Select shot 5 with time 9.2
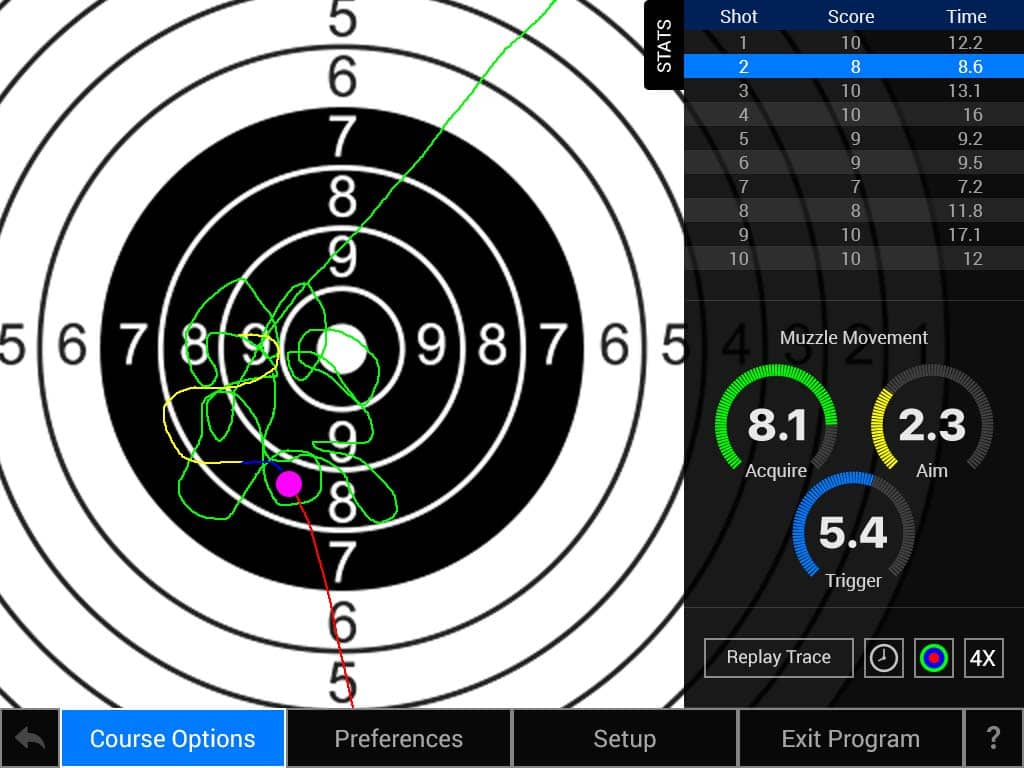Screen dimensions: 1024x768 tap(854, 138)
